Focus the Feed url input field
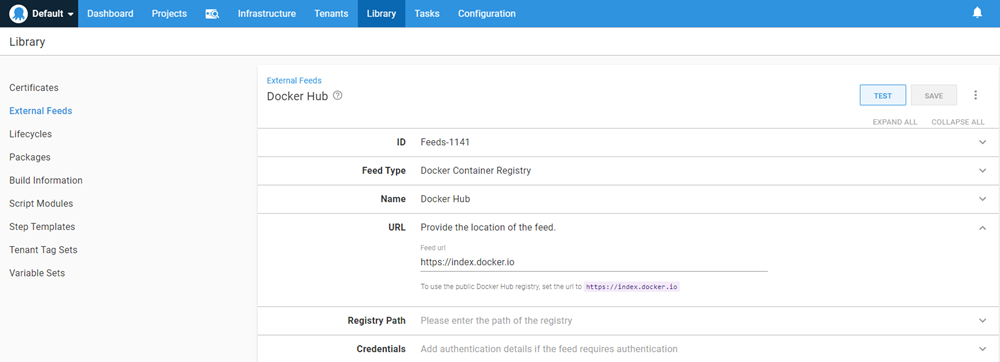 (594, 262)
